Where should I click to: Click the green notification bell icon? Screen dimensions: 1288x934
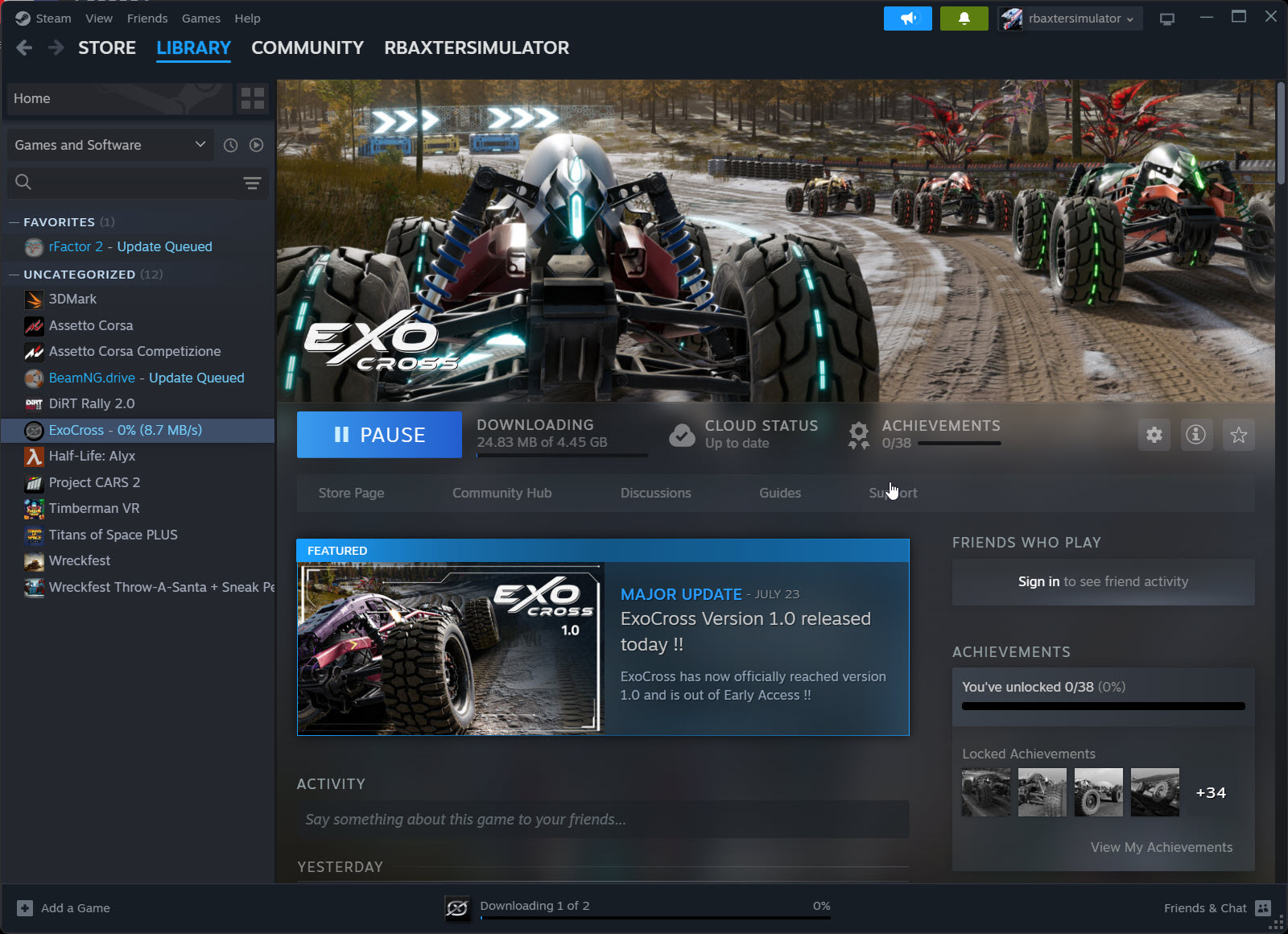pyautogui.click(x=964, y=18)
